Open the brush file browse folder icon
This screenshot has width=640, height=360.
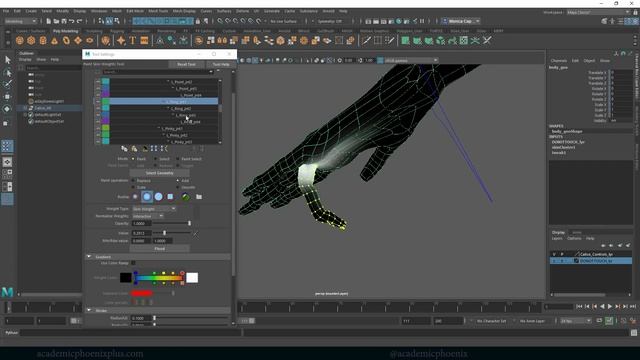click(199, 197)
